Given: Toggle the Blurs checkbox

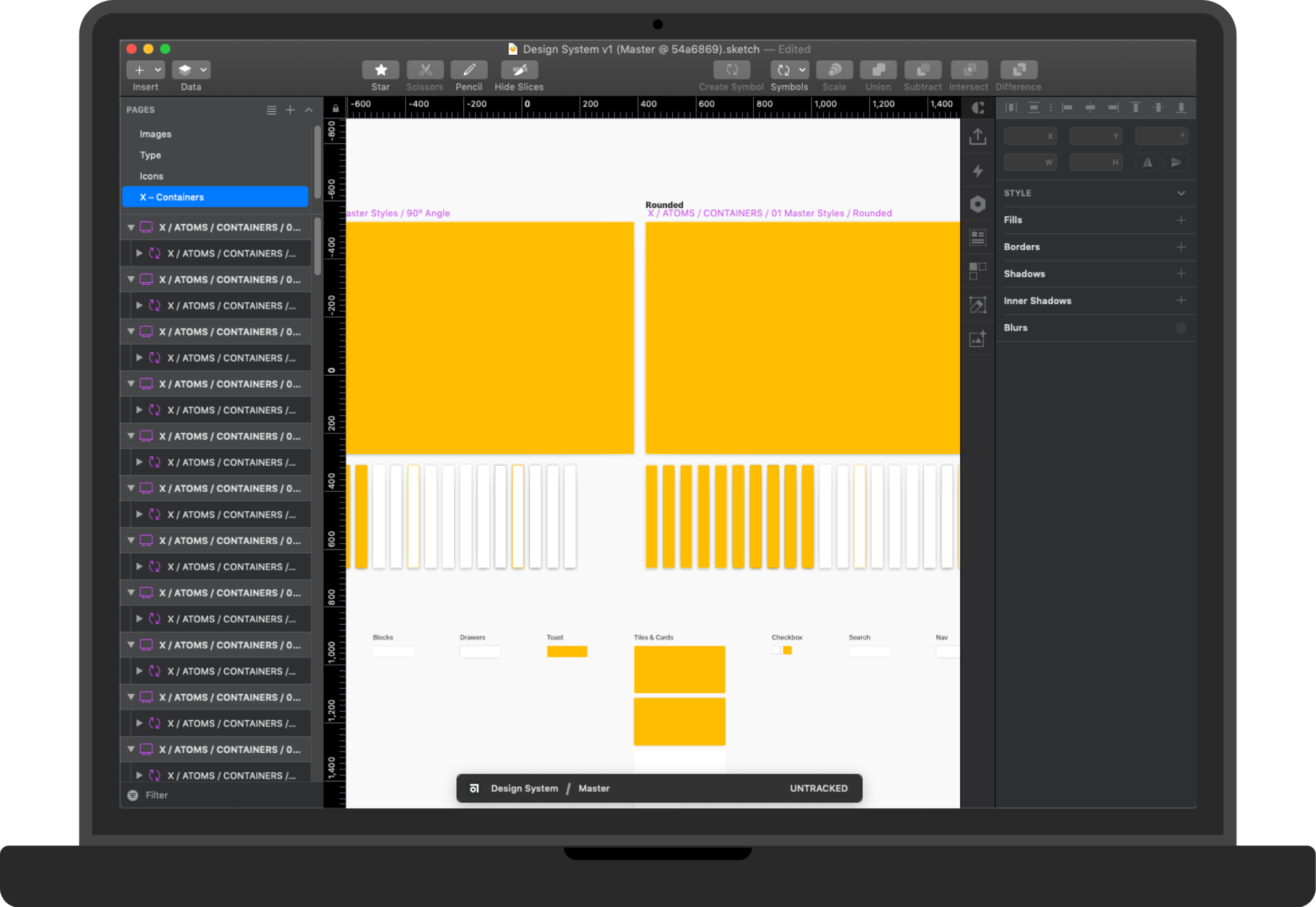Looking at the screenshot, I should 1181,328.
